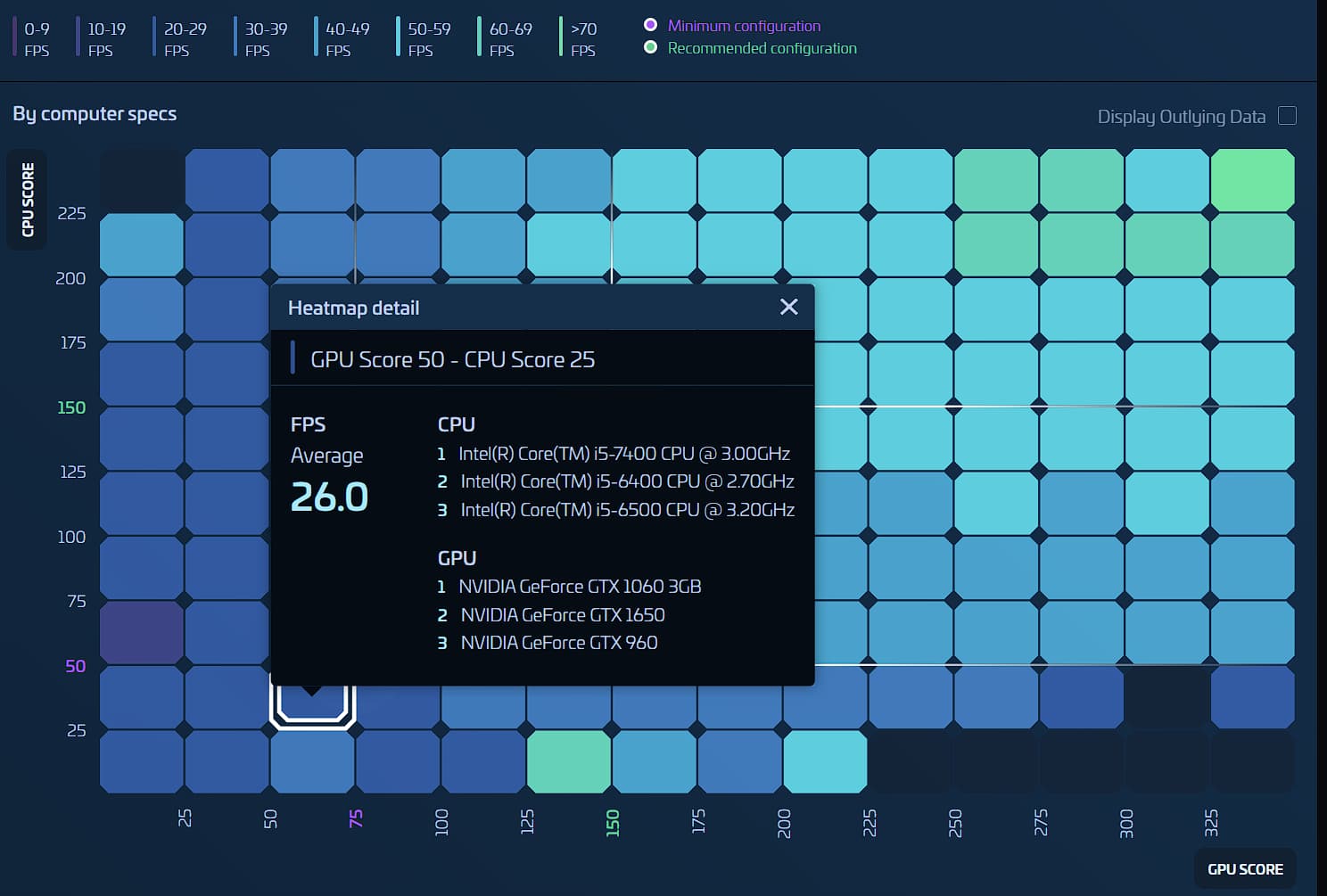Image resolution: width=1327 pixels, height=896 pixels.
Task: Select the heatmap cell GPU 325, CPU 200
Action: pos(1252,245)
